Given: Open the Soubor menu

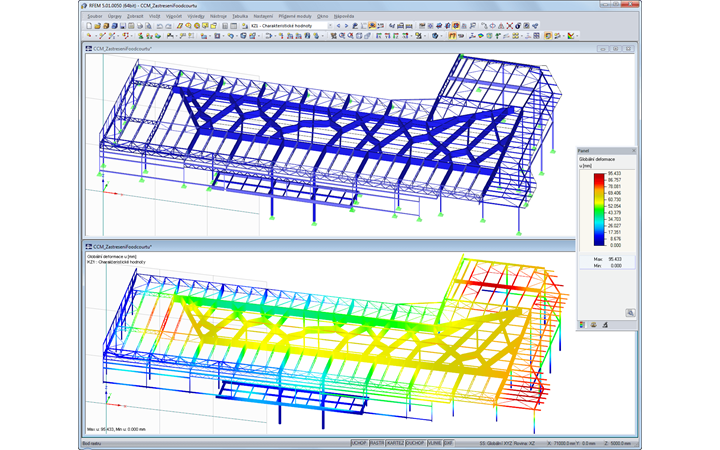Looking at the screenshot, I should (95, 16).
